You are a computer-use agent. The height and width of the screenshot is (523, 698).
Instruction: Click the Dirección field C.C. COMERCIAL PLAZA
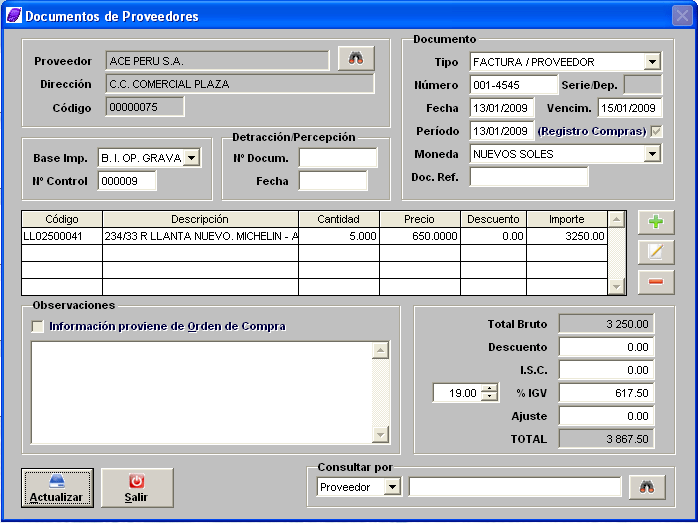[x=240, y=84]
